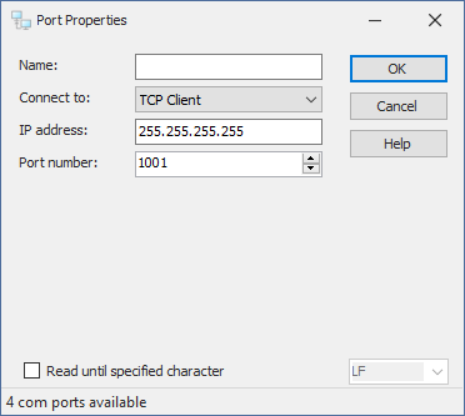465x416 pixels.
Task: Decrease port number with down spinner arrow
Action: coord(311,168)
